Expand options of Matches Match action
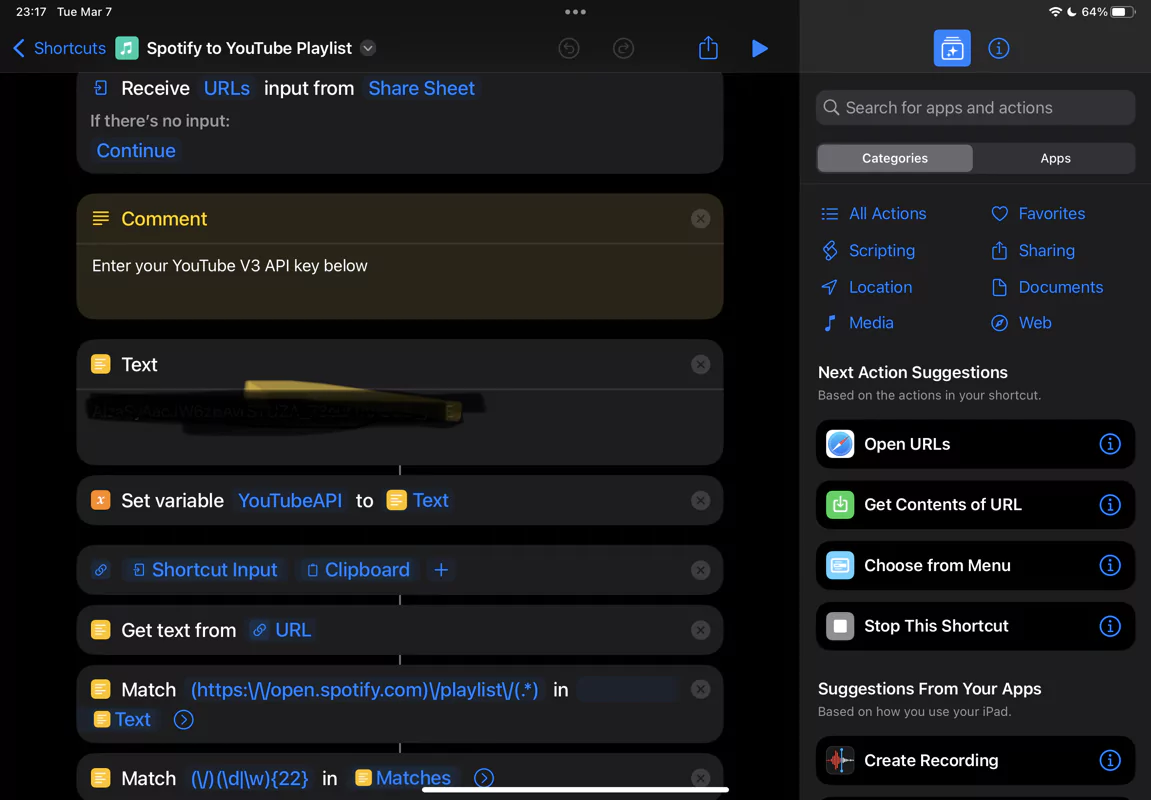Screen dimensions: 1151x800 click(484, 778)
